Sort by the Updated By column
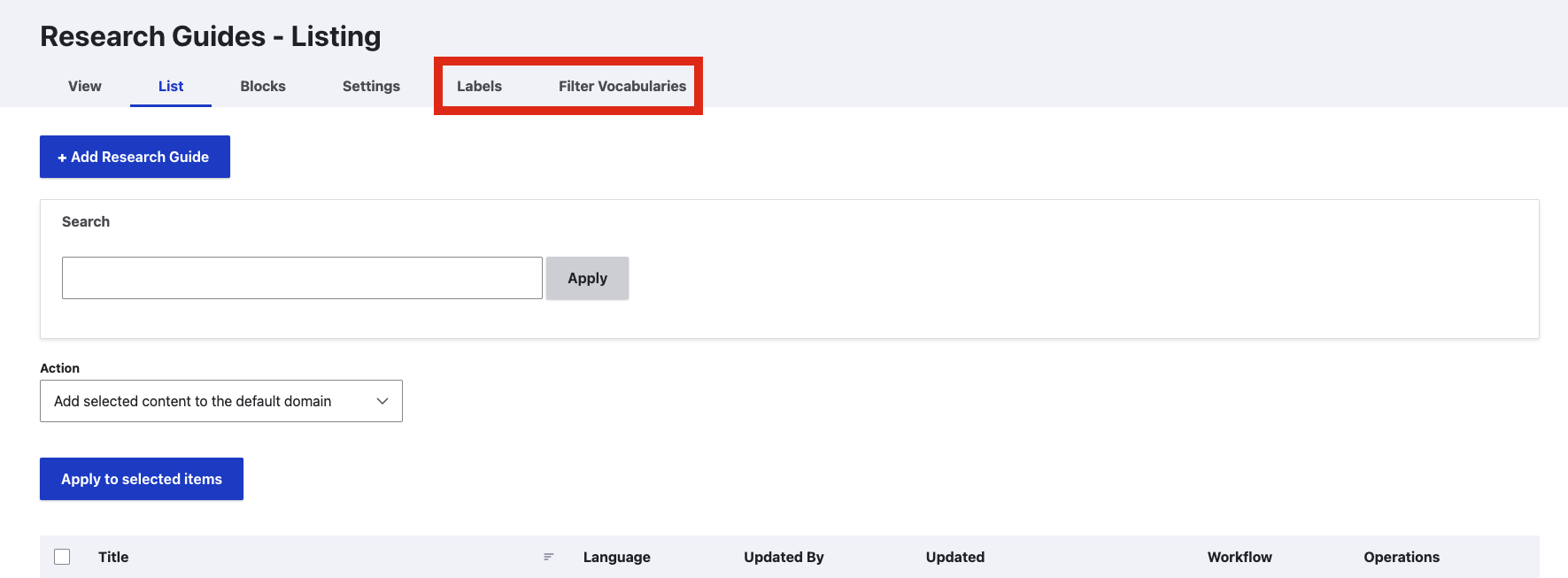 pyautogui.click(x=784, y=557)
